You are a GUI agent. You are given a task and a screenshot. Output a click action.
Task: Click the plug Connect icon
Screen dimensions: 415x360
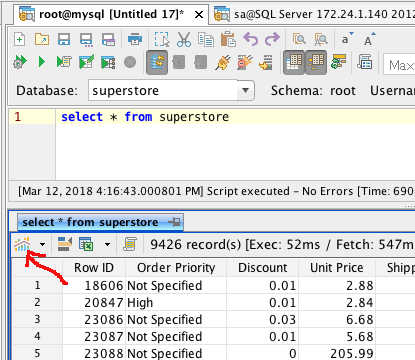tap(223, 62)
